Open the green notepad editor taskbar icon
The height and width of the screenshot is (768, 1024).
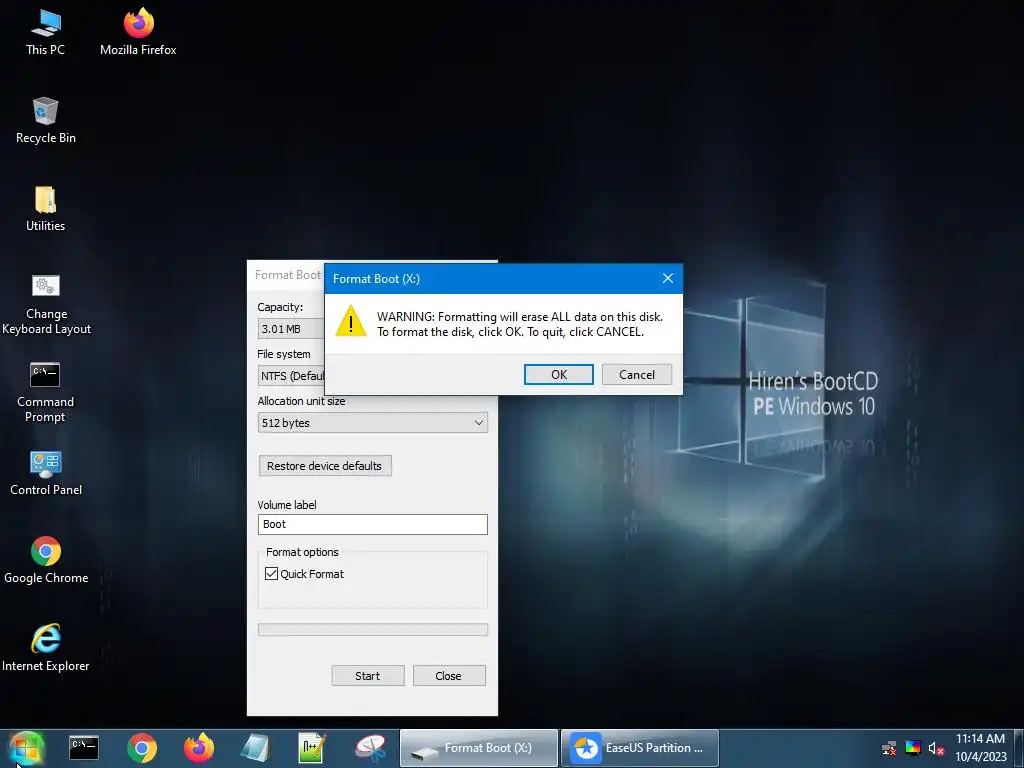[x=312, y=748]
